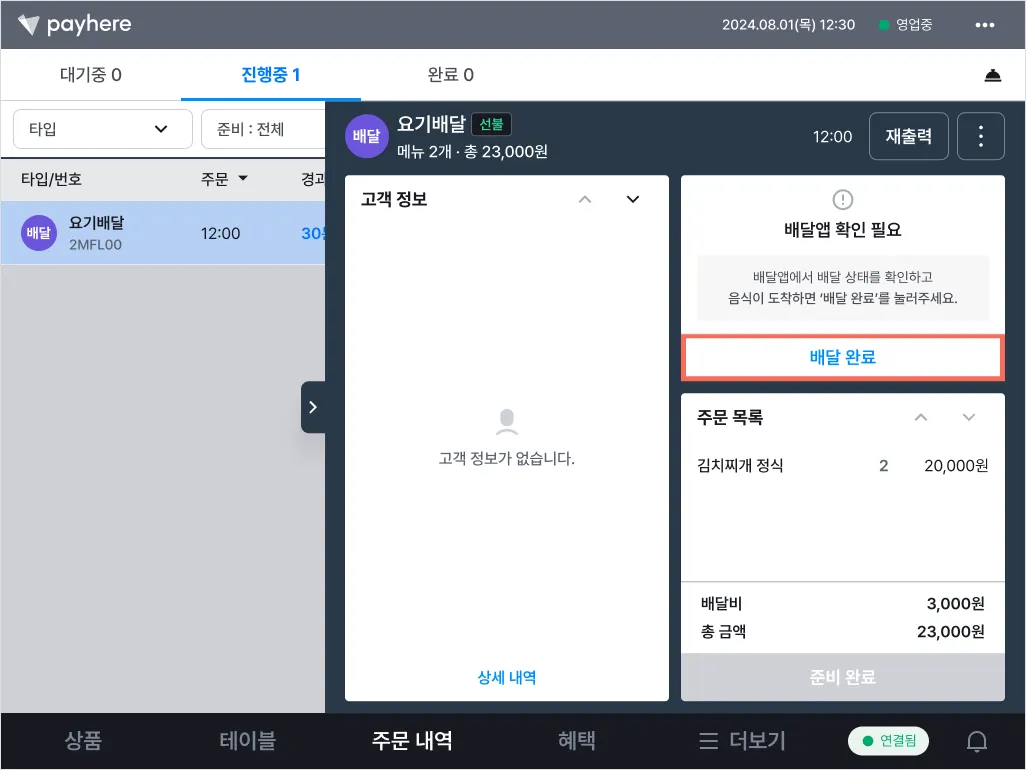Click the 연결됨 connection status pill
The width and height of the screenshot is (1026, 770).
coord(888,741)
